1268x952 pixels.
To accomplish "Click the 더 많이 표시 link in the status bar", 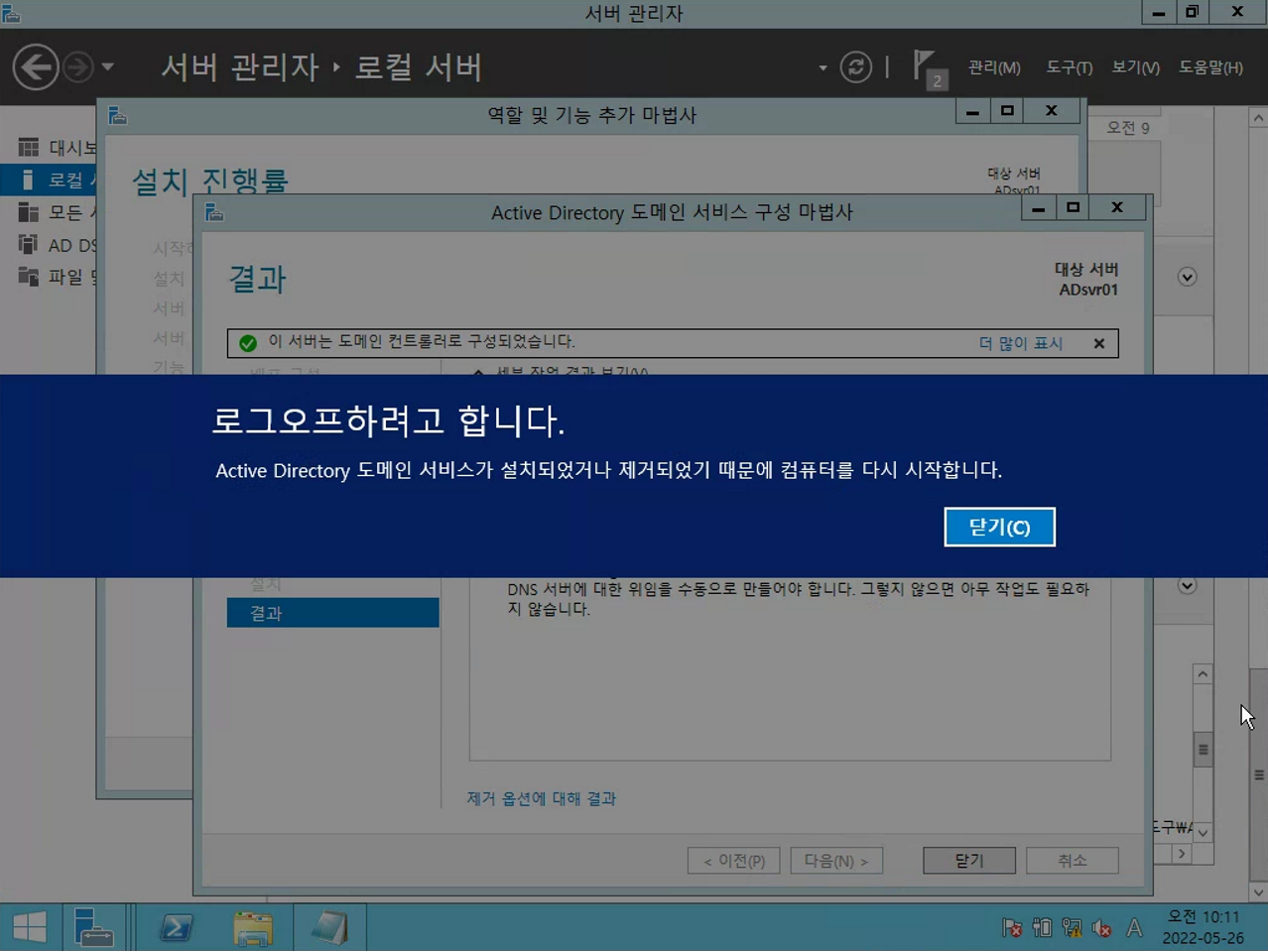I will coord(1020,343).
